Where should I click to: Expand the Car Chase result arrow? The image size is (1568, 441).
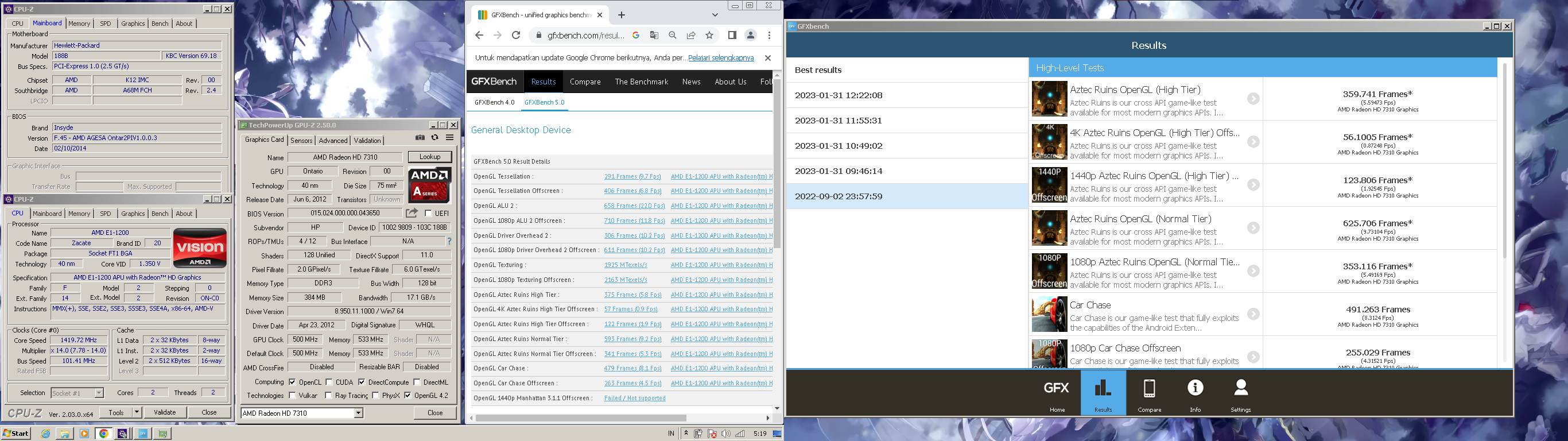point(1253,314)
